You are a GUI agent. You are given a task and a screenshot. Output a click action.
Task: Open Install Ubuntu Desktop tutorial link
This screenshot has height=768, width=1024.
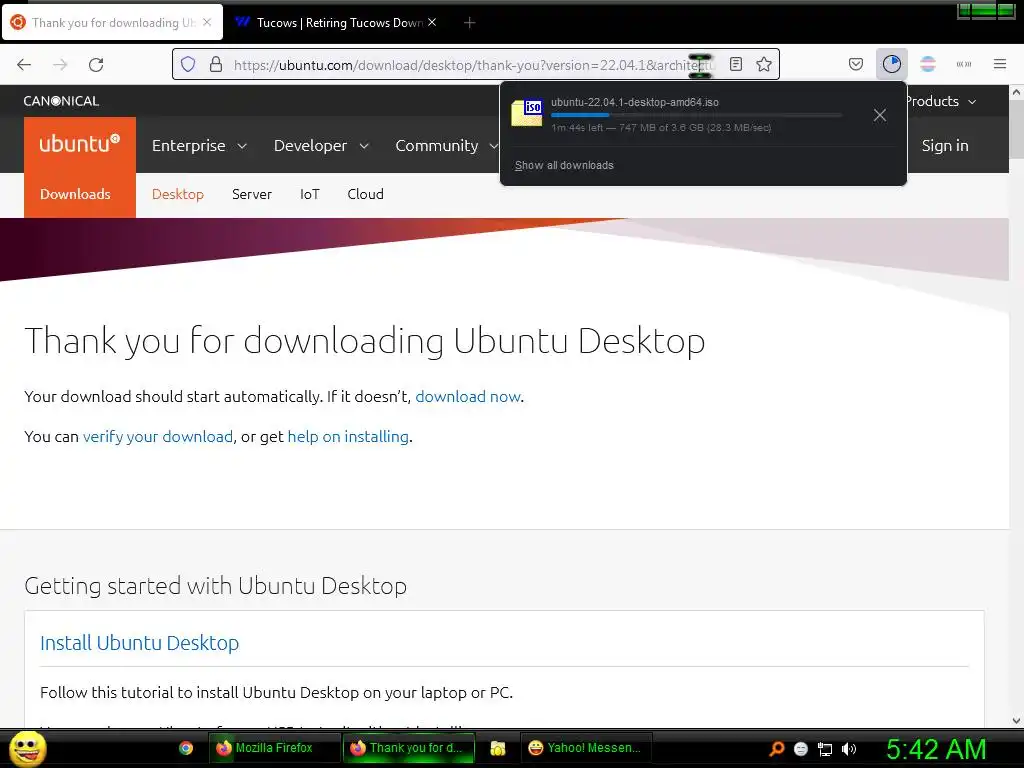[x=140, y=643]
